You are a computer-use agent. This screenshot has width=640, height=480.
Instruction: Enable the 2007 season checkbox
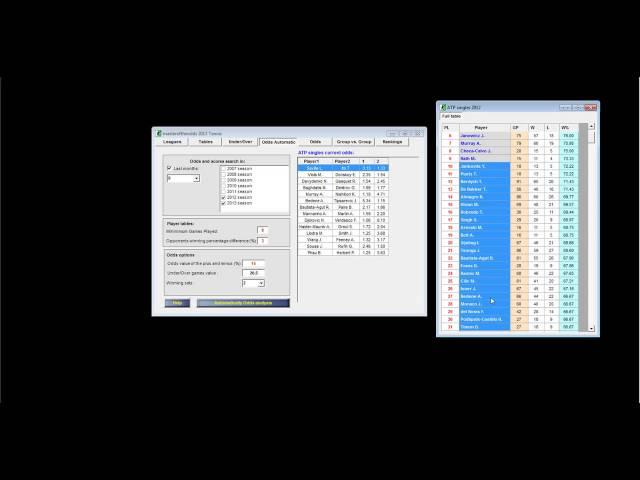click(x=223, y=169)
